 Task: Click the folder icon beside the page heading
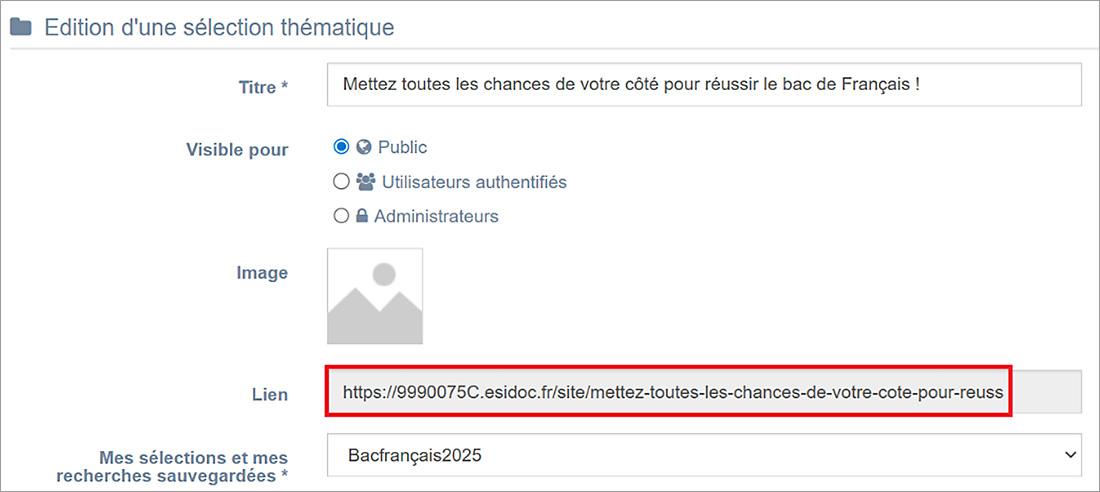pyautogui.click(x=20, y=27)
